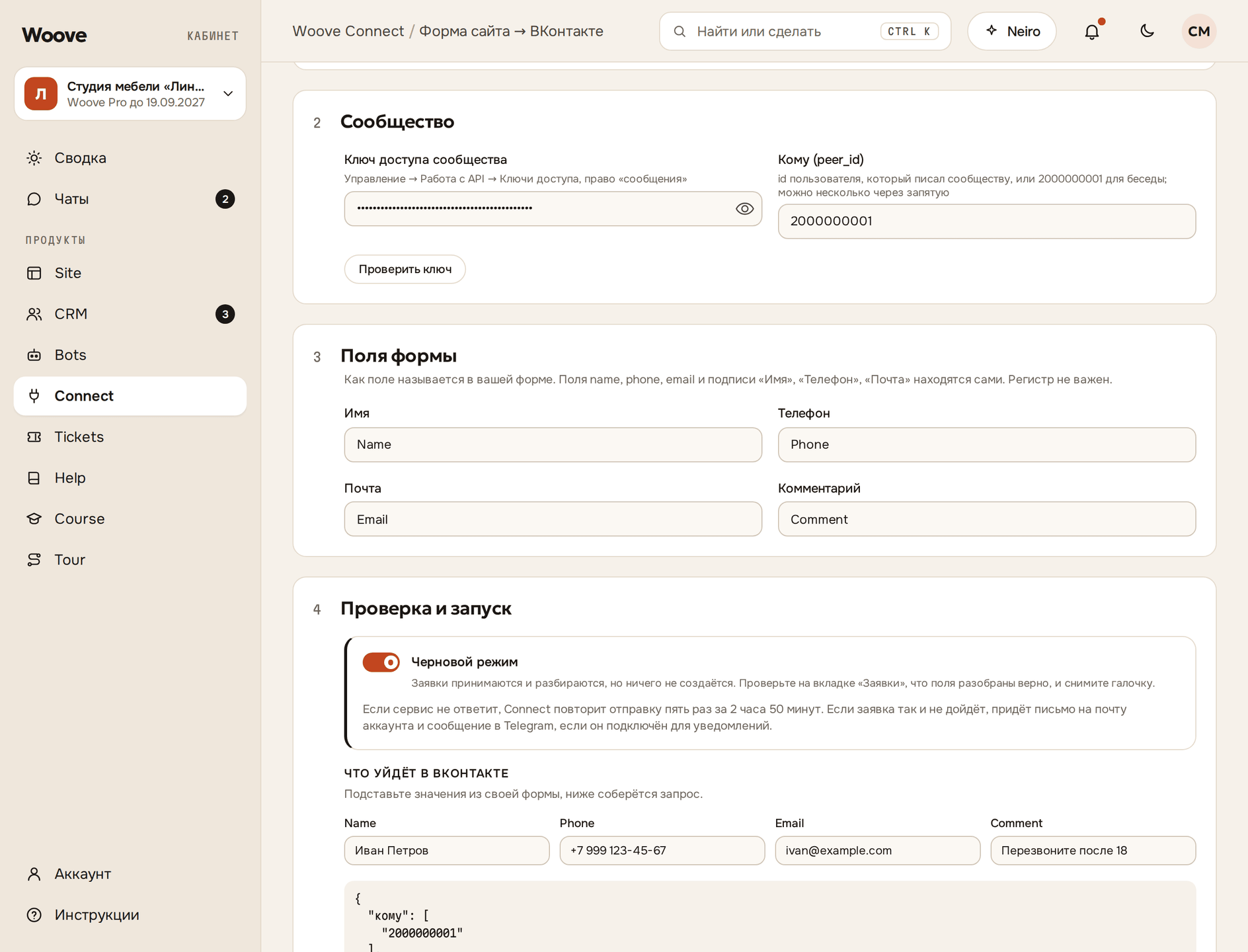The image size is (1248, 952).
Task: Go to Course section
Action: [130, 519]
